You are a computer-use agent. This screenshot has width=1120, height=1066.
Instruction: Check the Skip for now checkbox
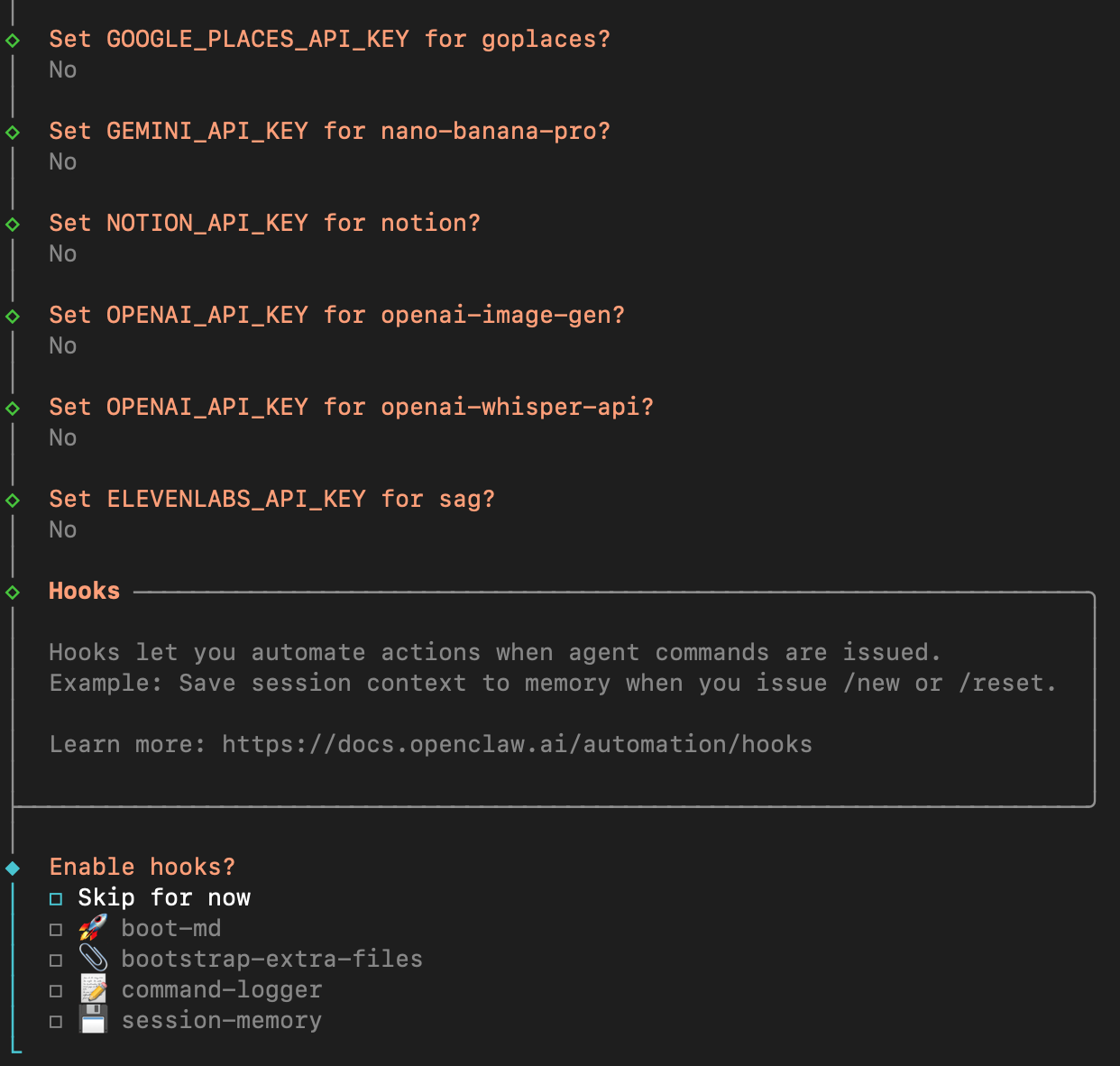point(56,898)
